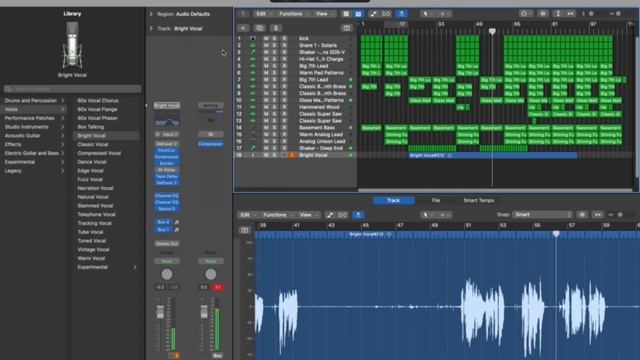Mute the Bright Vocal track

266,155
